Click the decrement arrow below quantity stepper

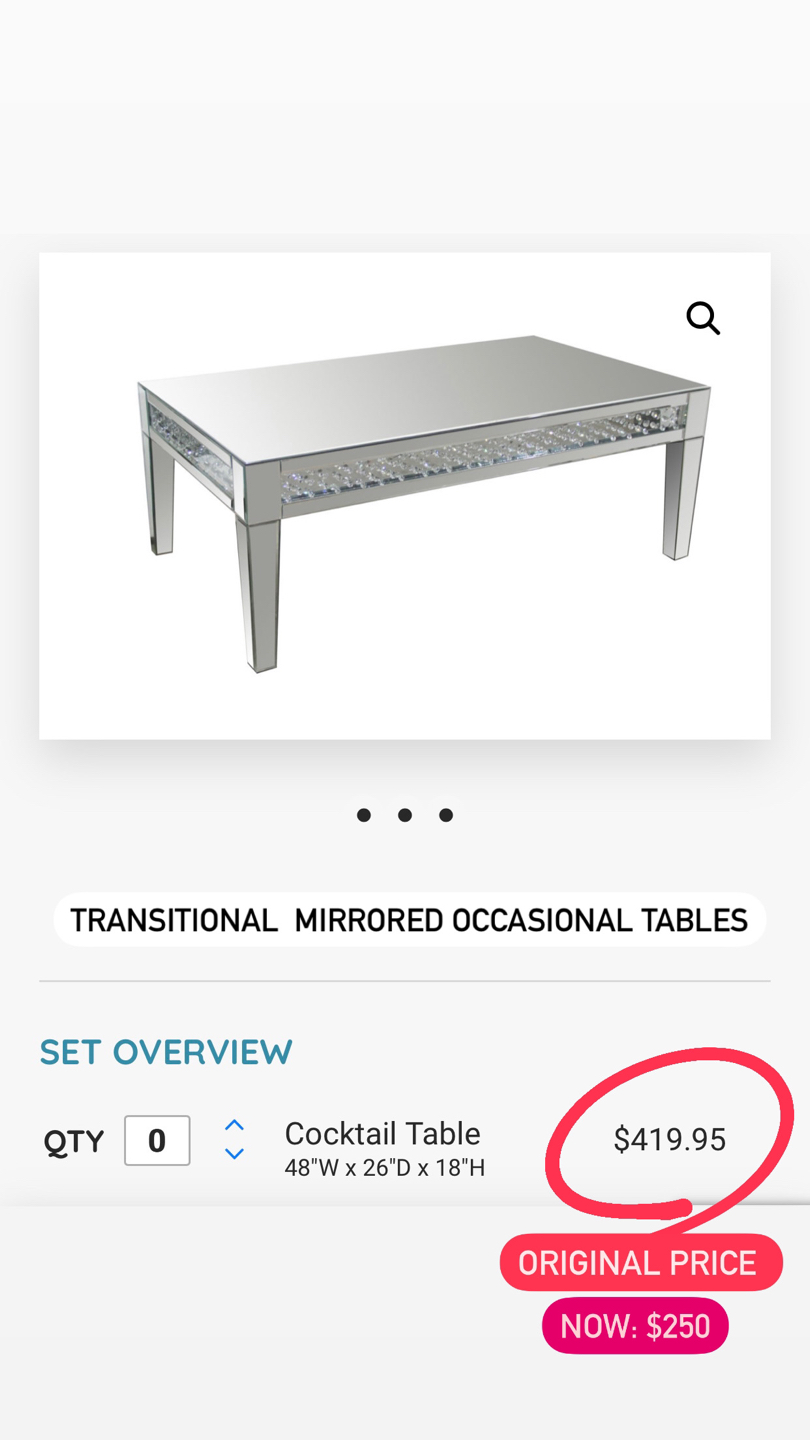[x=233, y=1153]
